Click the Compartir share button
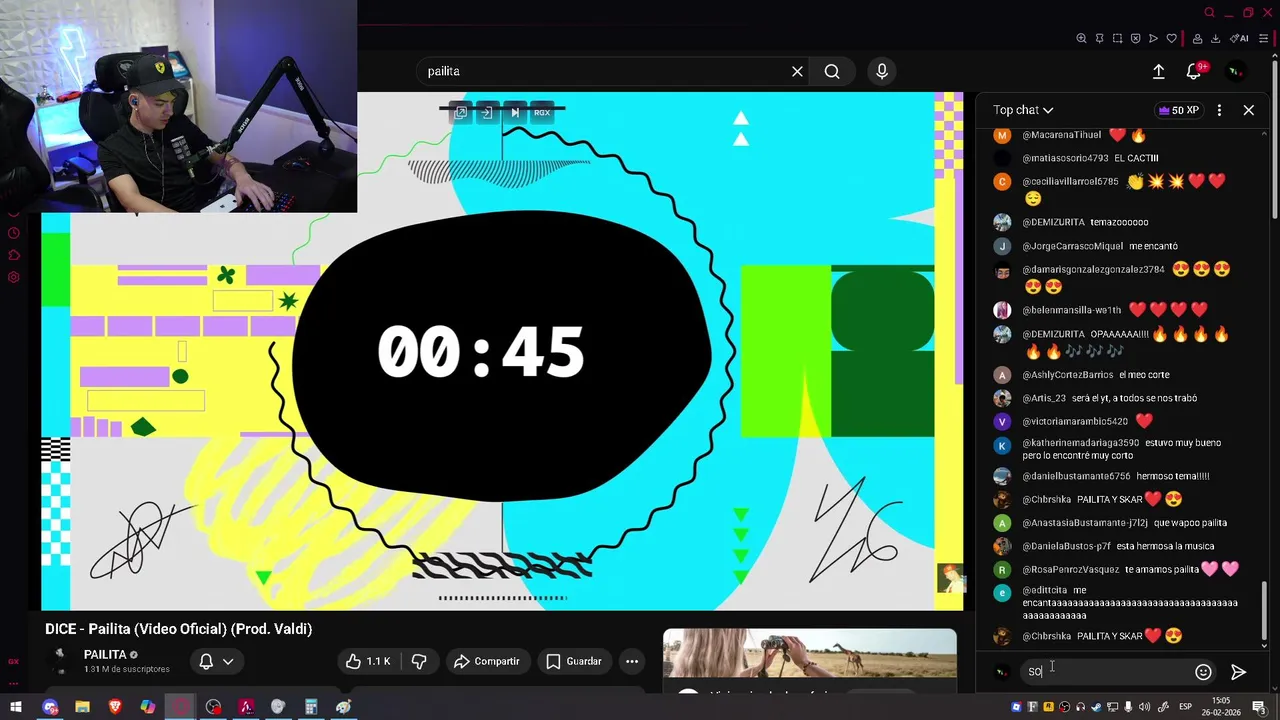The image size is (1280, 720). pos(486,661)
